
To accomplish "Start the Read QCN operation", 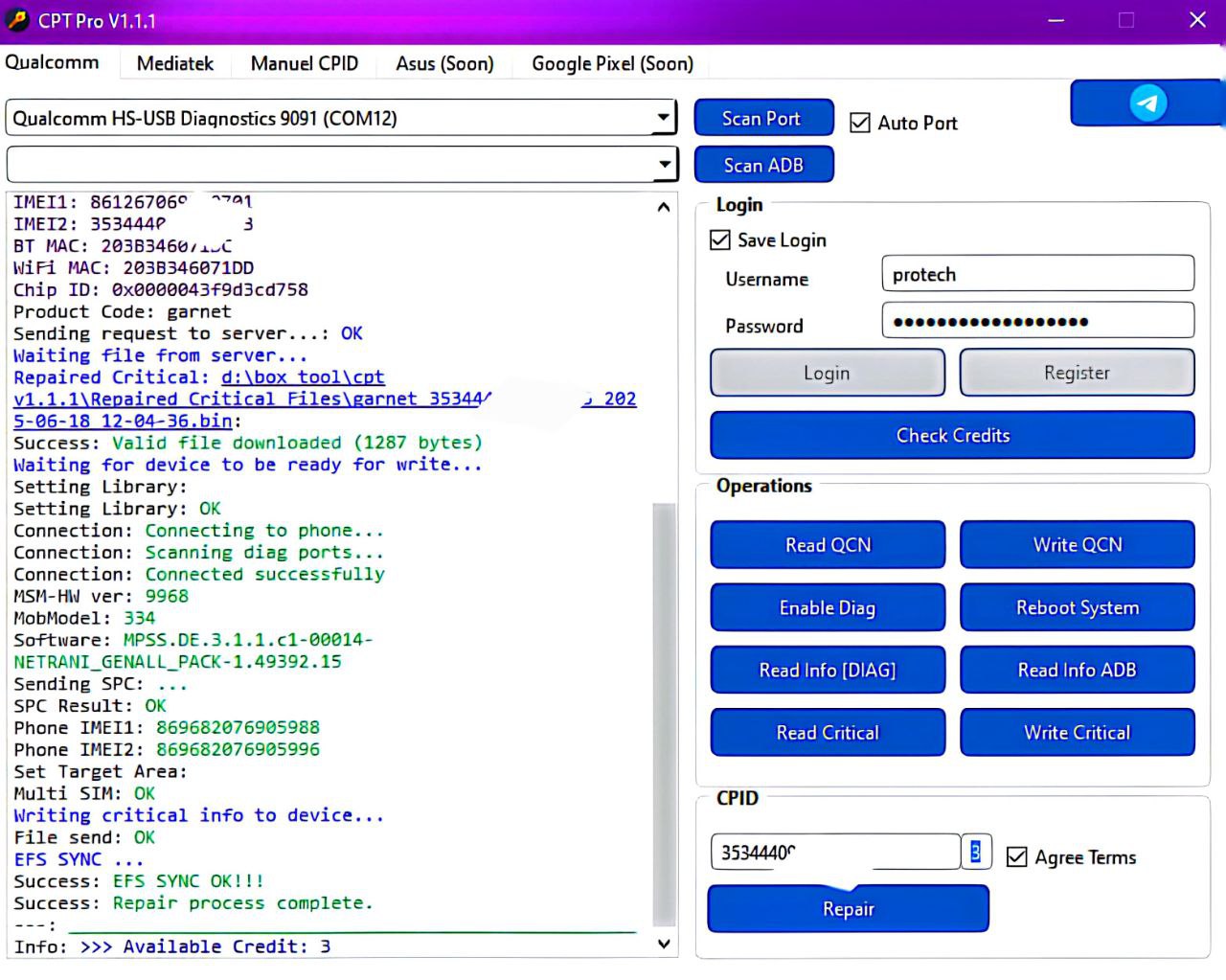I will 828,545.
